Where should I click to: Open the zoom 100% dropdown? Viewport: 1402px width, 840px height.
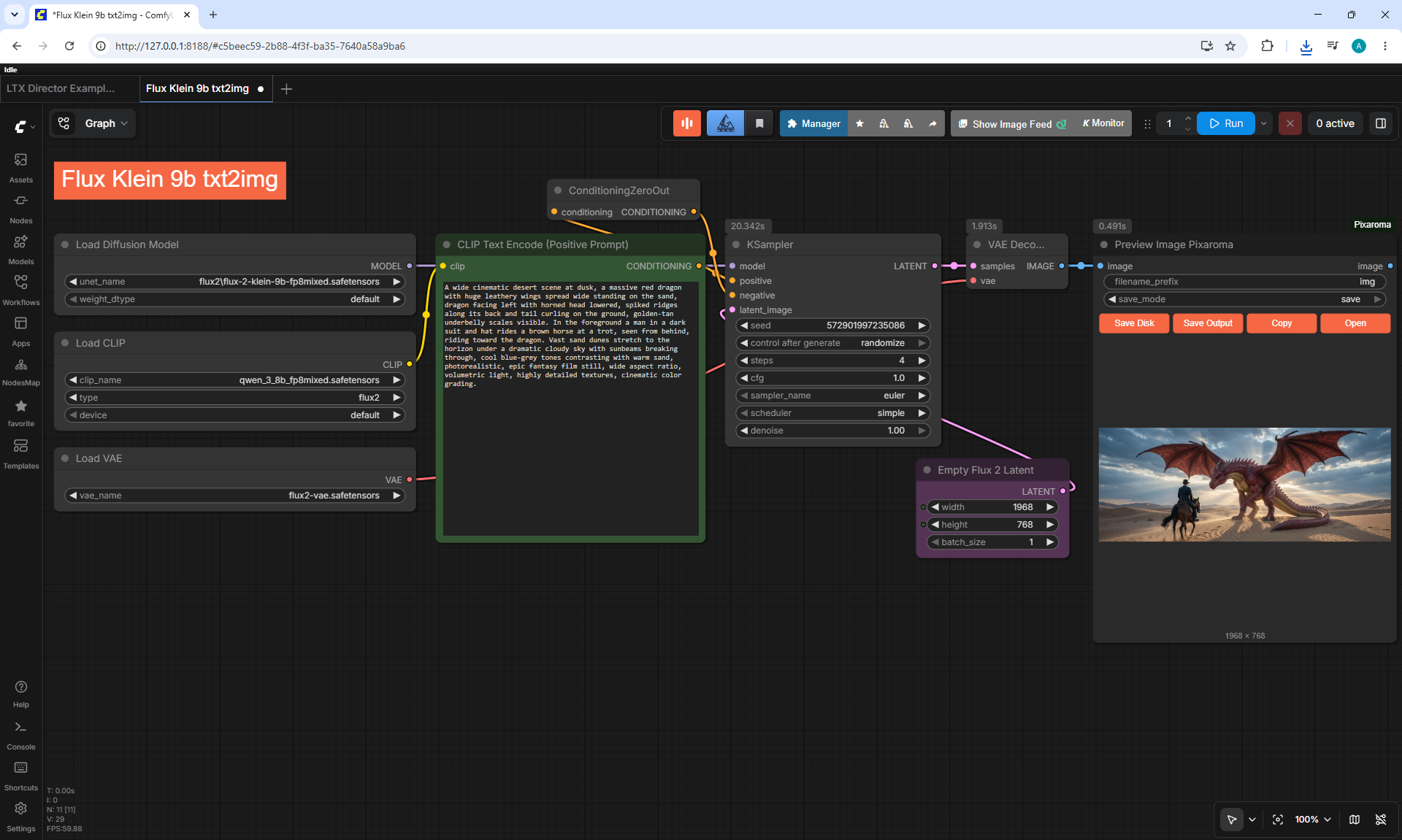1312,820
